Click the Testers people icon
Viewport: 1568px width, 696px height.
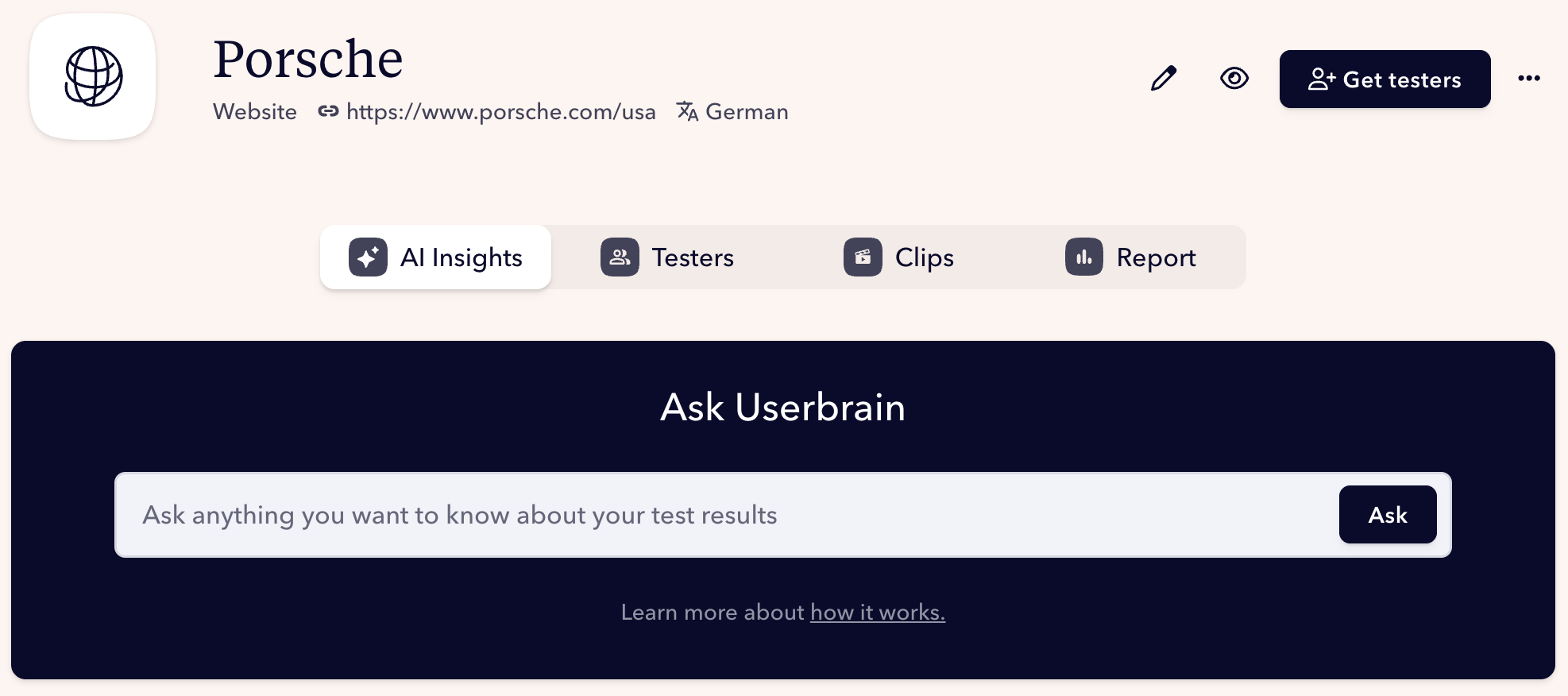tap(620, 257)
